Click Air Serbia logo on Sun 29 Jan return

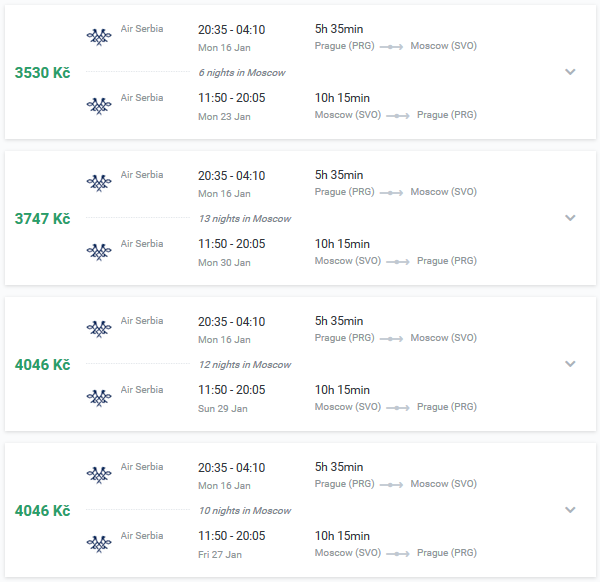[99, 398]
